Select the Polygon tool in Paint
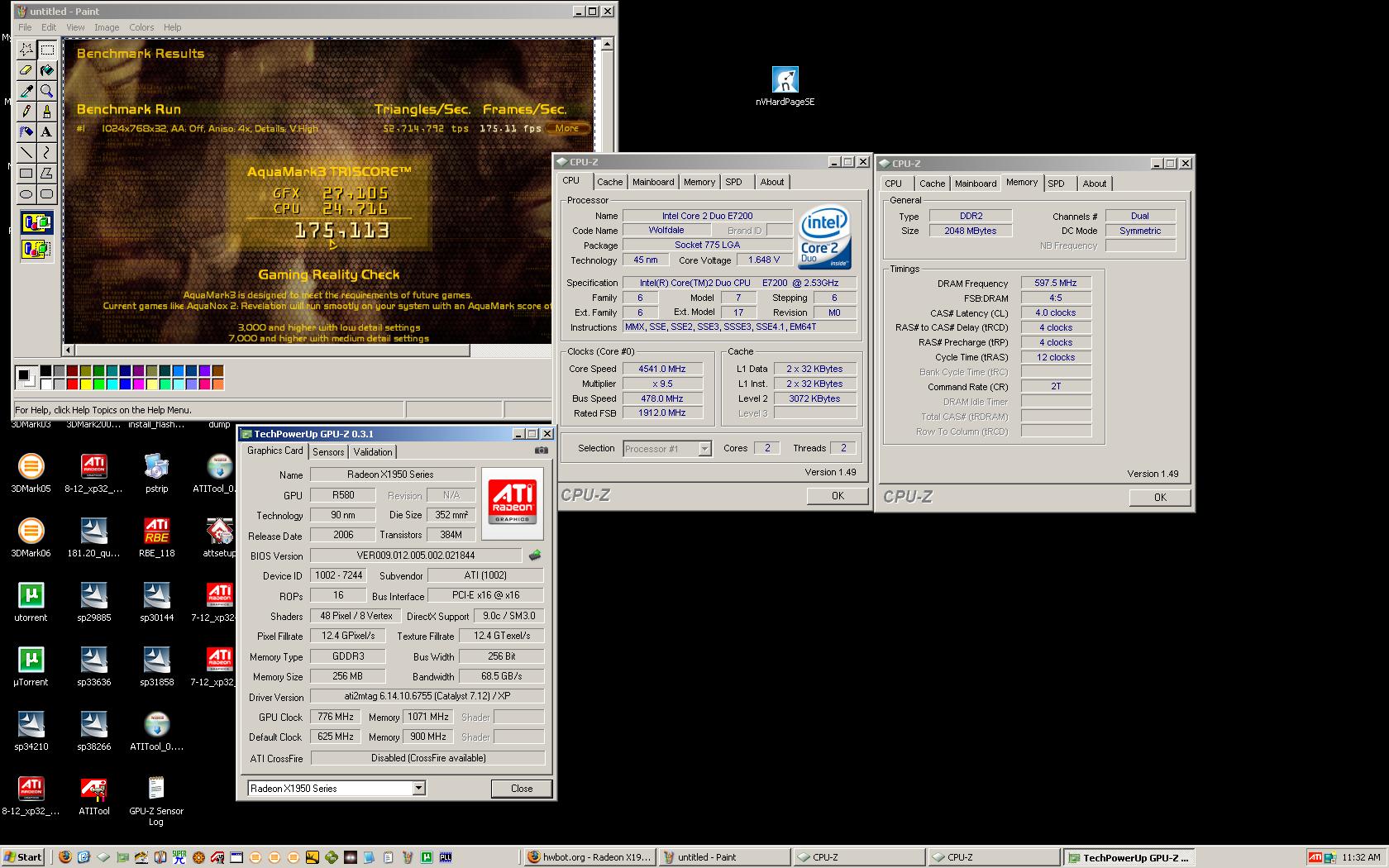1389x868 pixels. pyautogui.click(x=47, y=173)
